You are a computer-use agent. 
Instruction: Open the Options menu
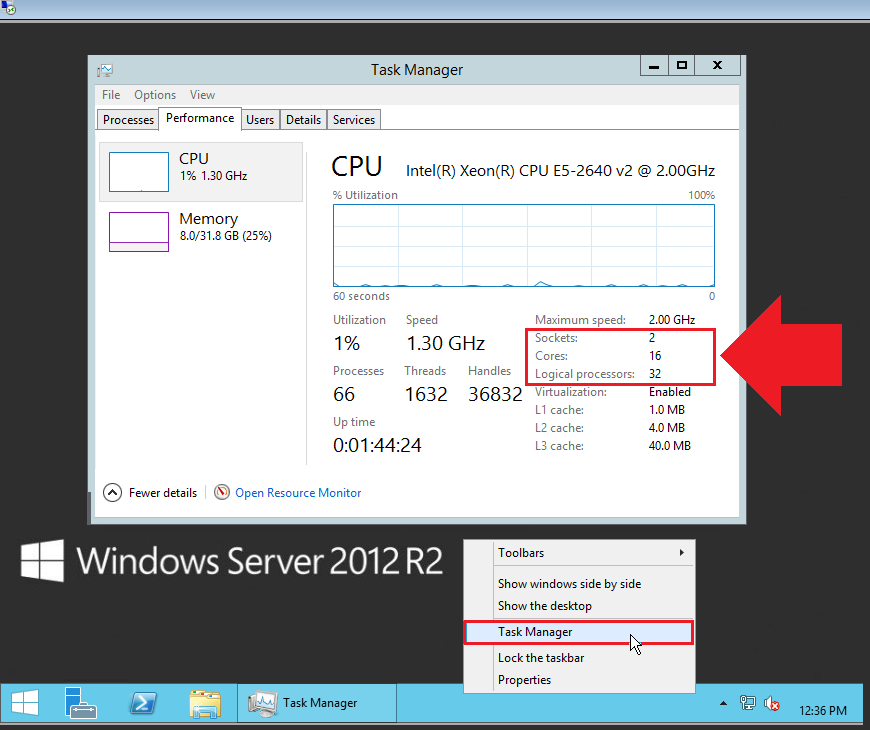(155, 95)
